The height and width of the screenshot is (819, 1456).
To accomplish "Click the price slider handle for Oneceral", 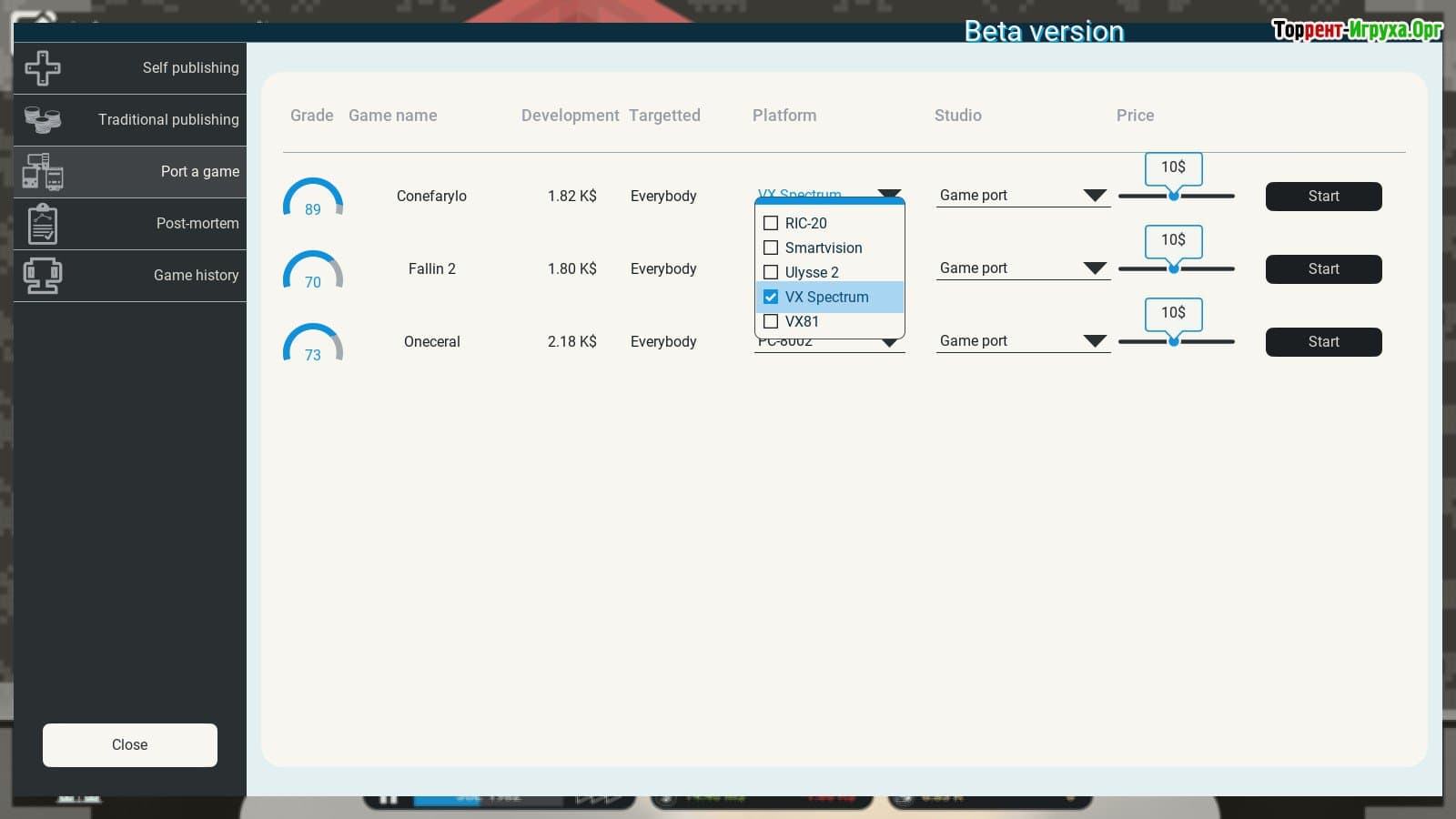I will tap(1174, 341).
